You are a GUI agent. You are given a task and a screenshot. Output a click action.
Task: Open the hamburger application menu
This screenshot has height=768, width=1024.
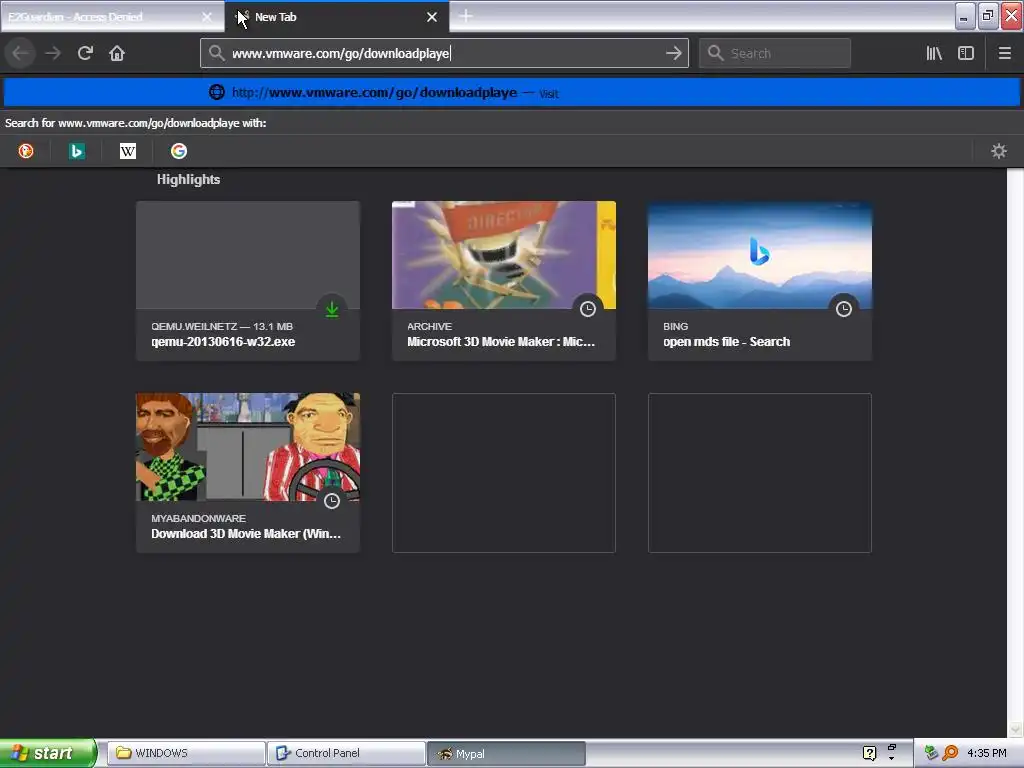click(1004, 53)
